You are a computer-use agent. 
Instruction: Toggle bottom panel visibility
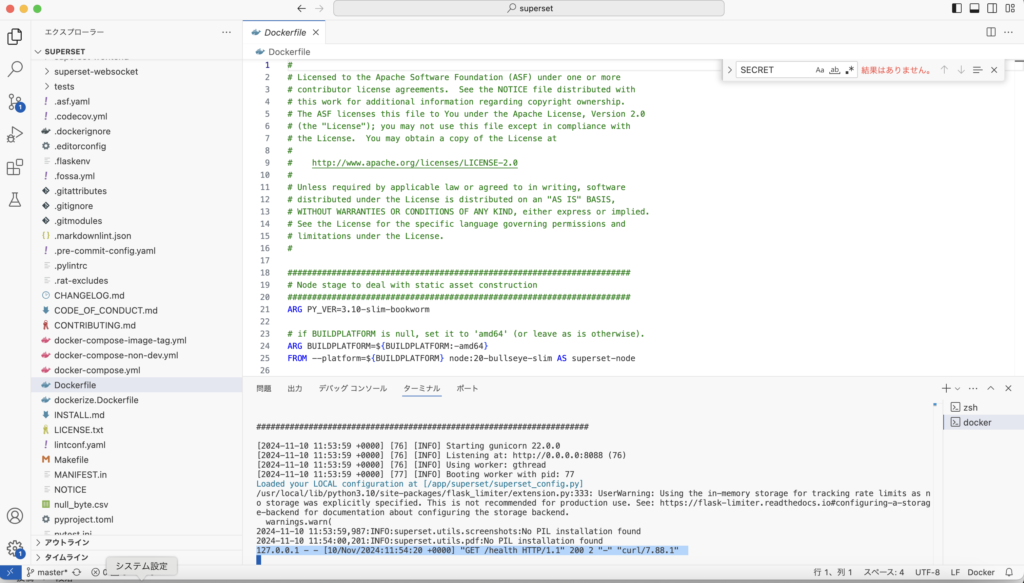click(x=974, y=8)
